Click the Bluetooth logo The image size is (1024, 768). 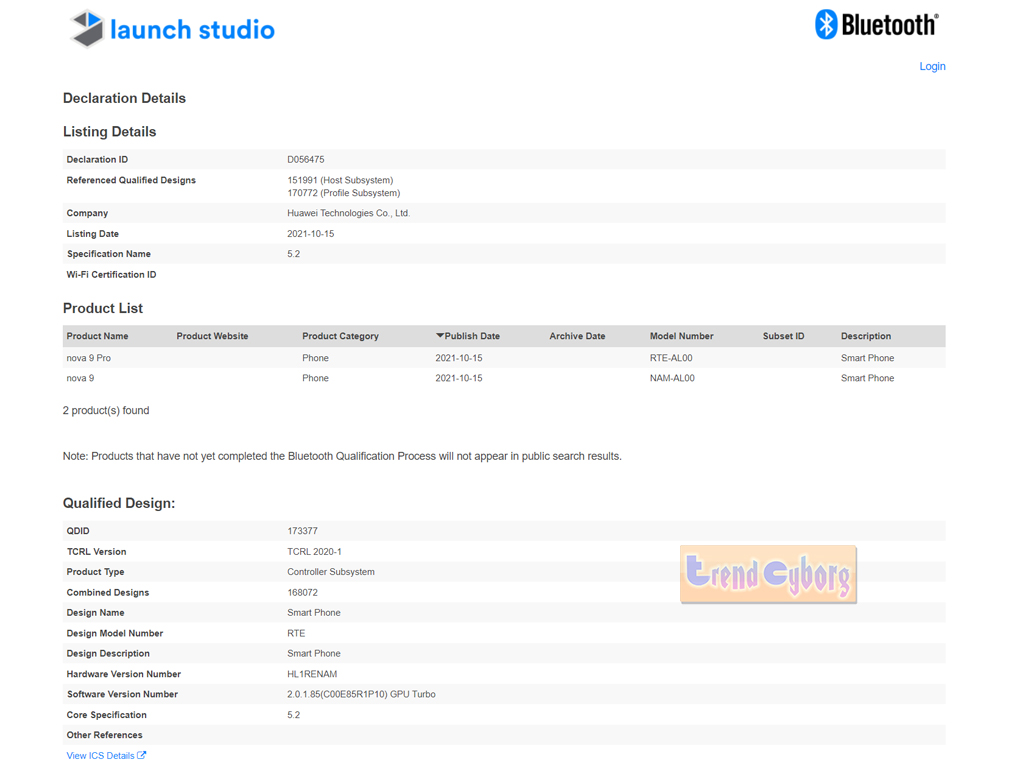click(x=876, y=25)
